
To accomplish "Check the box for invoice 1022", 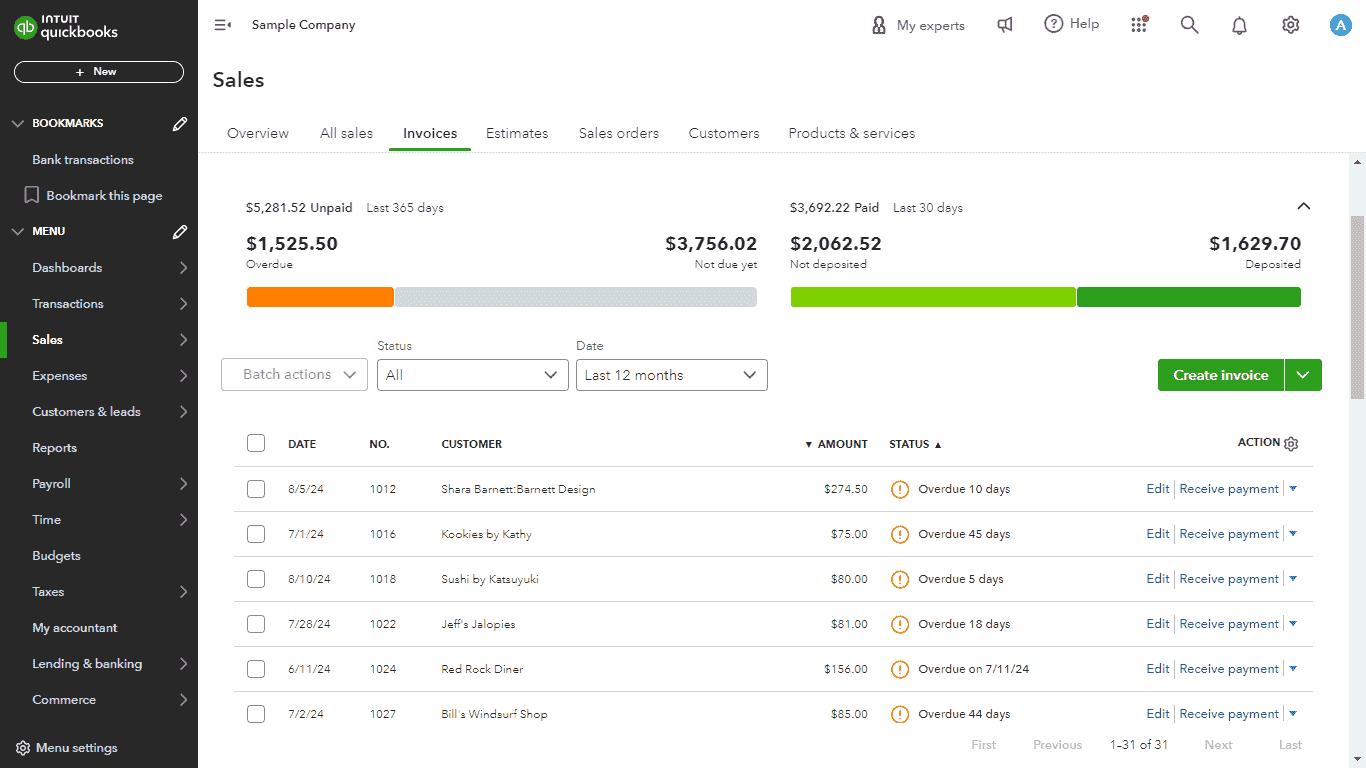I will 256,624.
